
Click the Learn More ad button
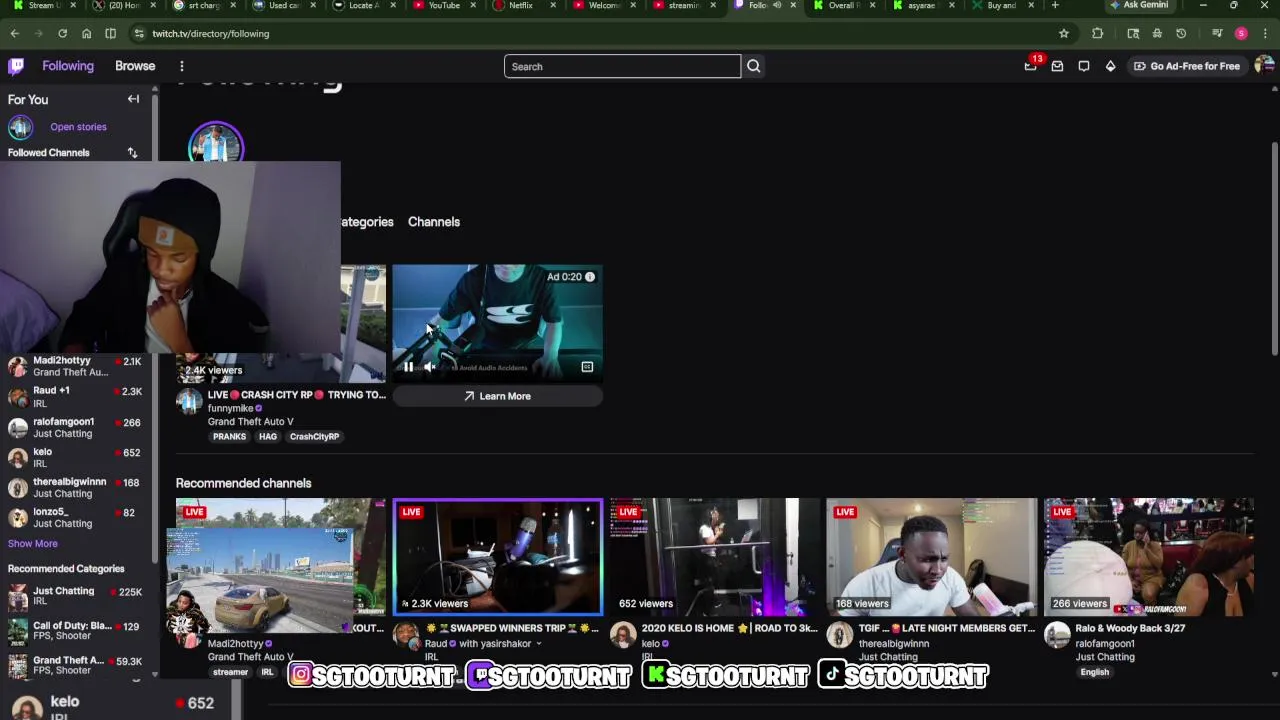[497, 396]
